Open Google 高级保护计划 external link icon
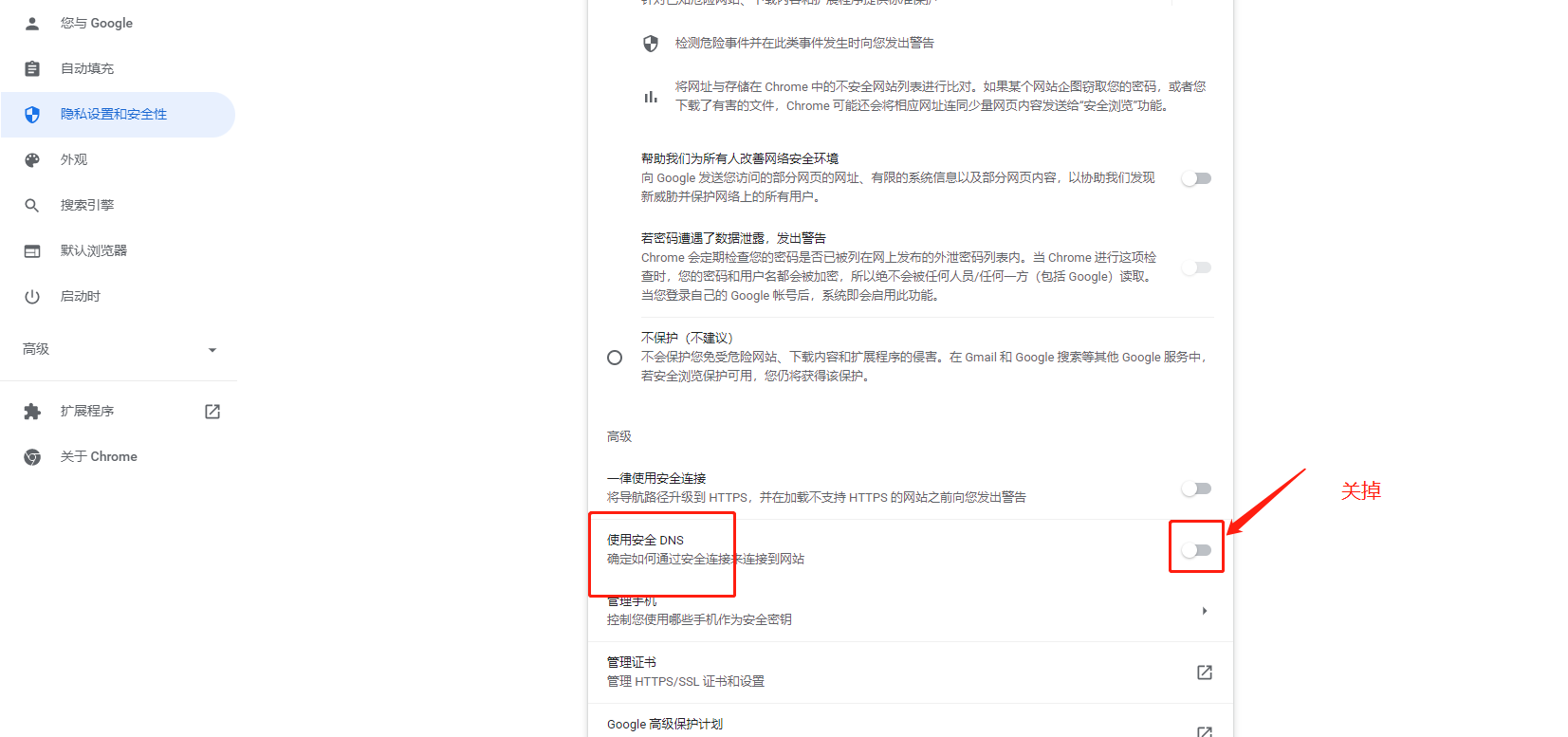The image size is (1568, 737). 1205,731
